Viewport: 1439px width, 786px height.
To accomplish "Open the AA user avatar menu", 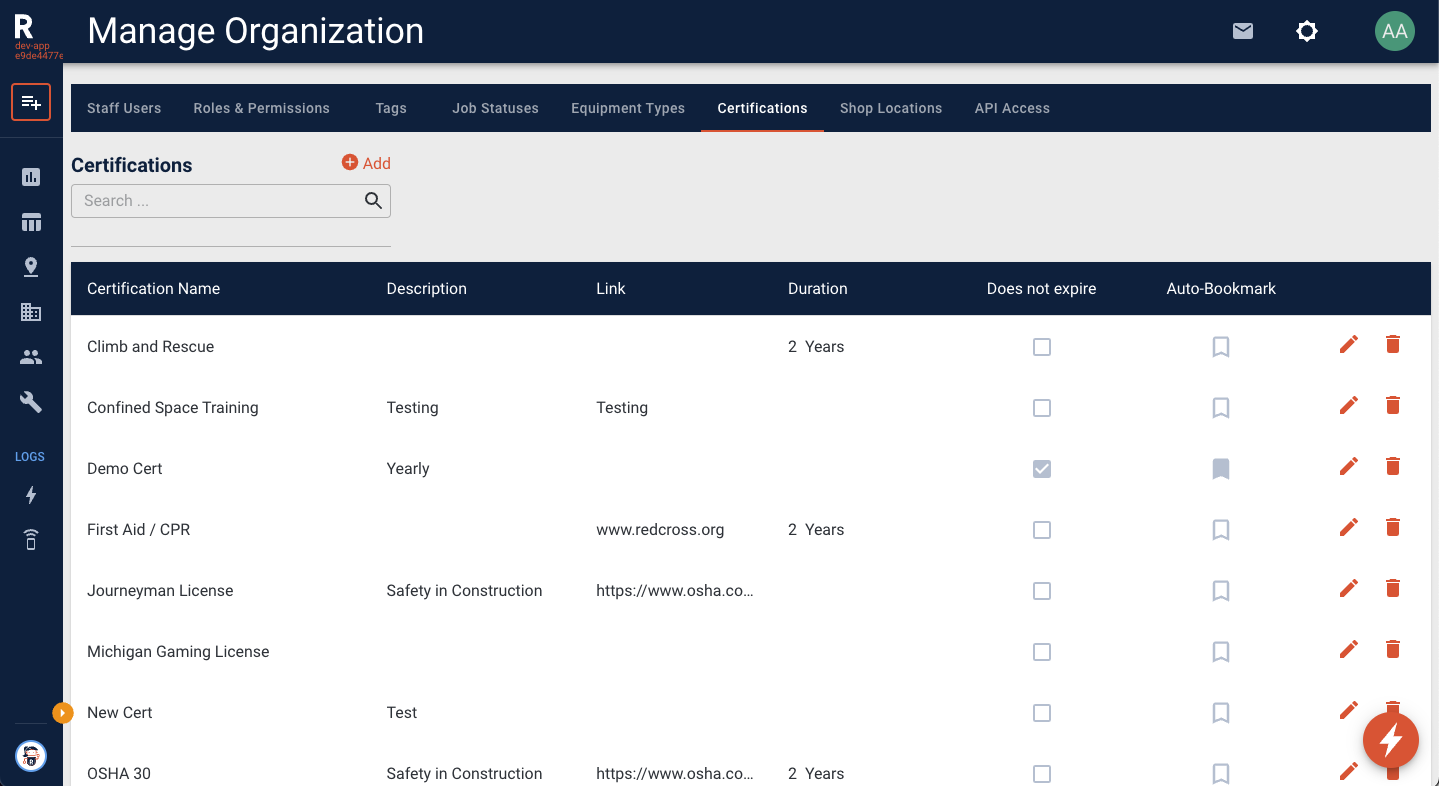I will point(1395,31).
